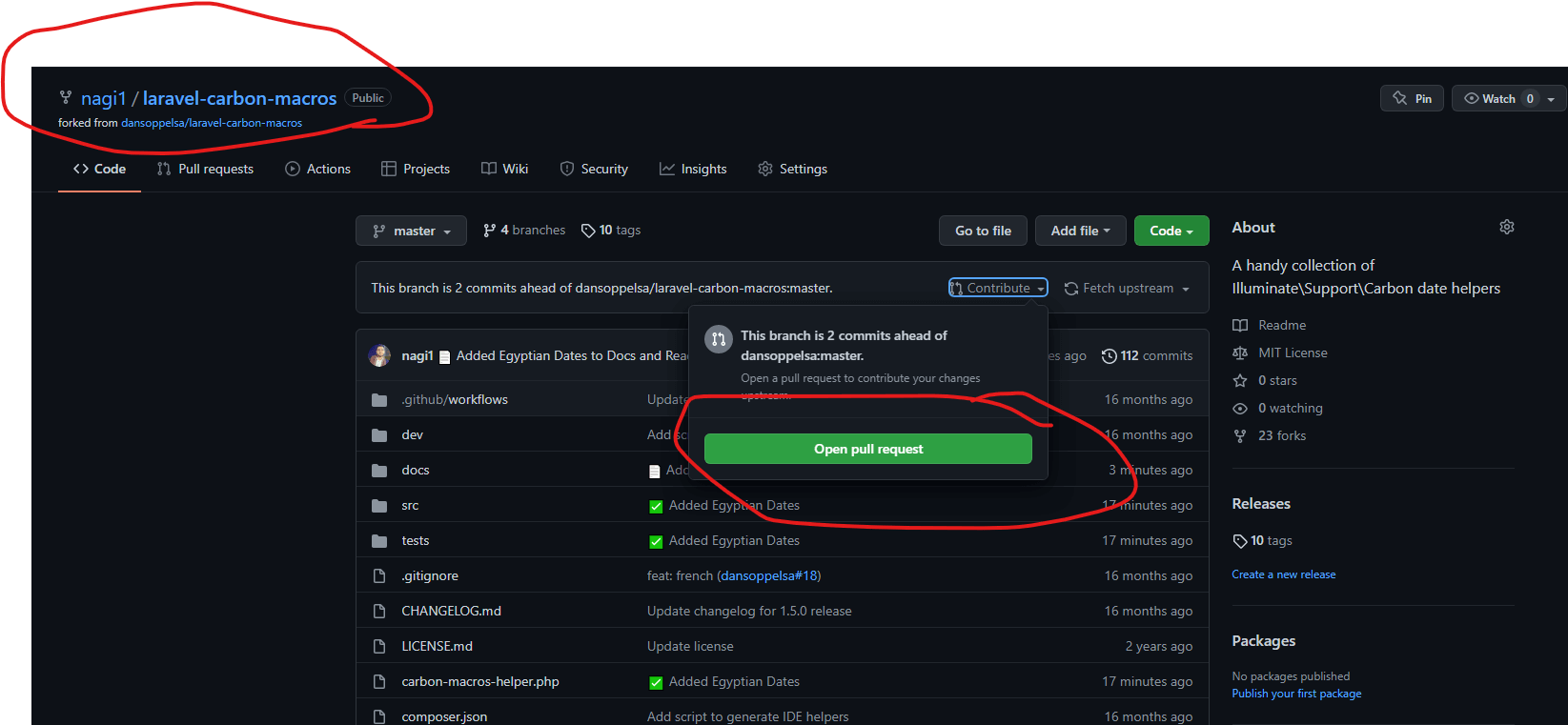
Task: Open the dansoppelsa/laravel-carbon-macros upstream link
Action: (212, 123)
